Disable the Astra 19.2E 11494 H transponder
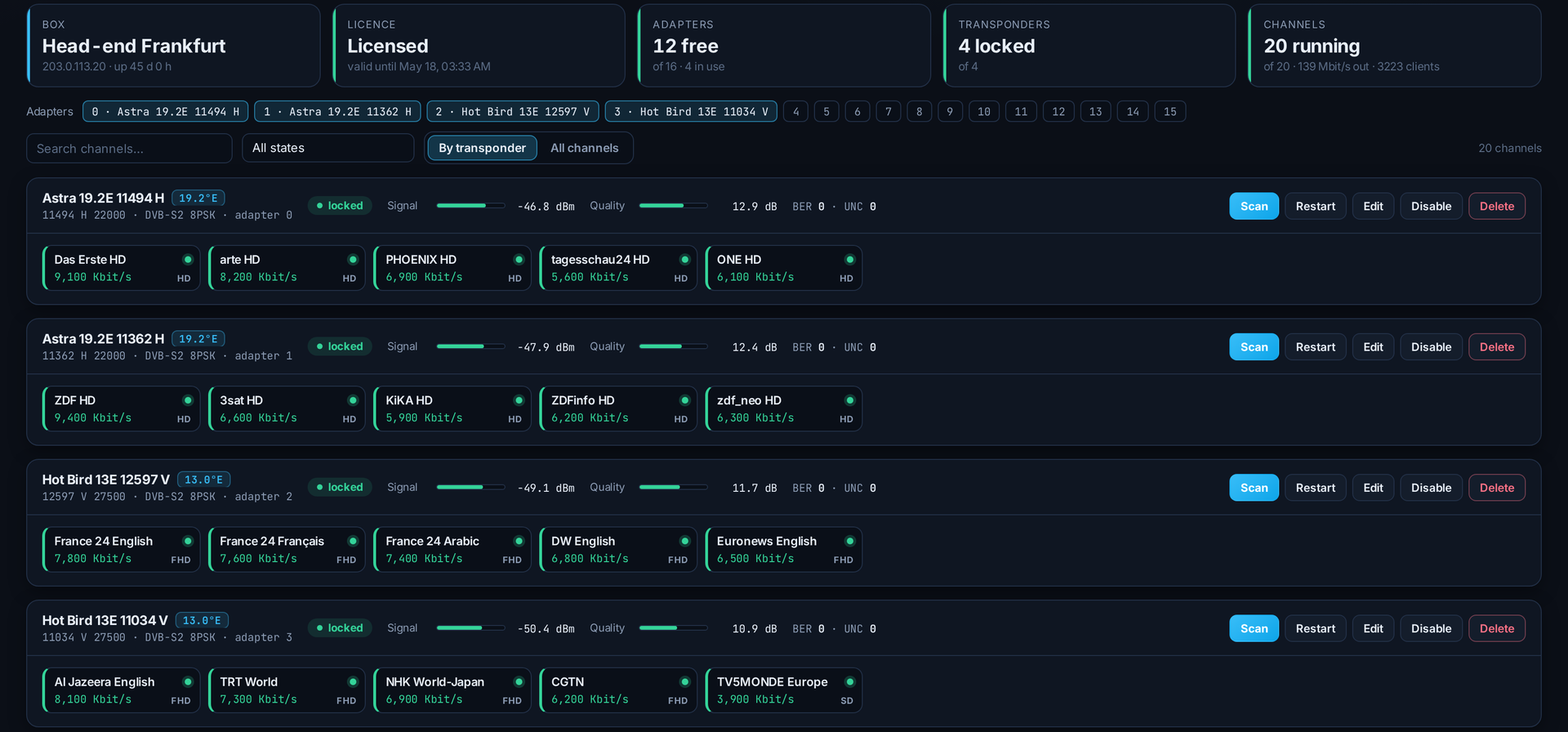Viewport: 1568px width, 732px height. pyautogui.click(x=1432, y=207)
